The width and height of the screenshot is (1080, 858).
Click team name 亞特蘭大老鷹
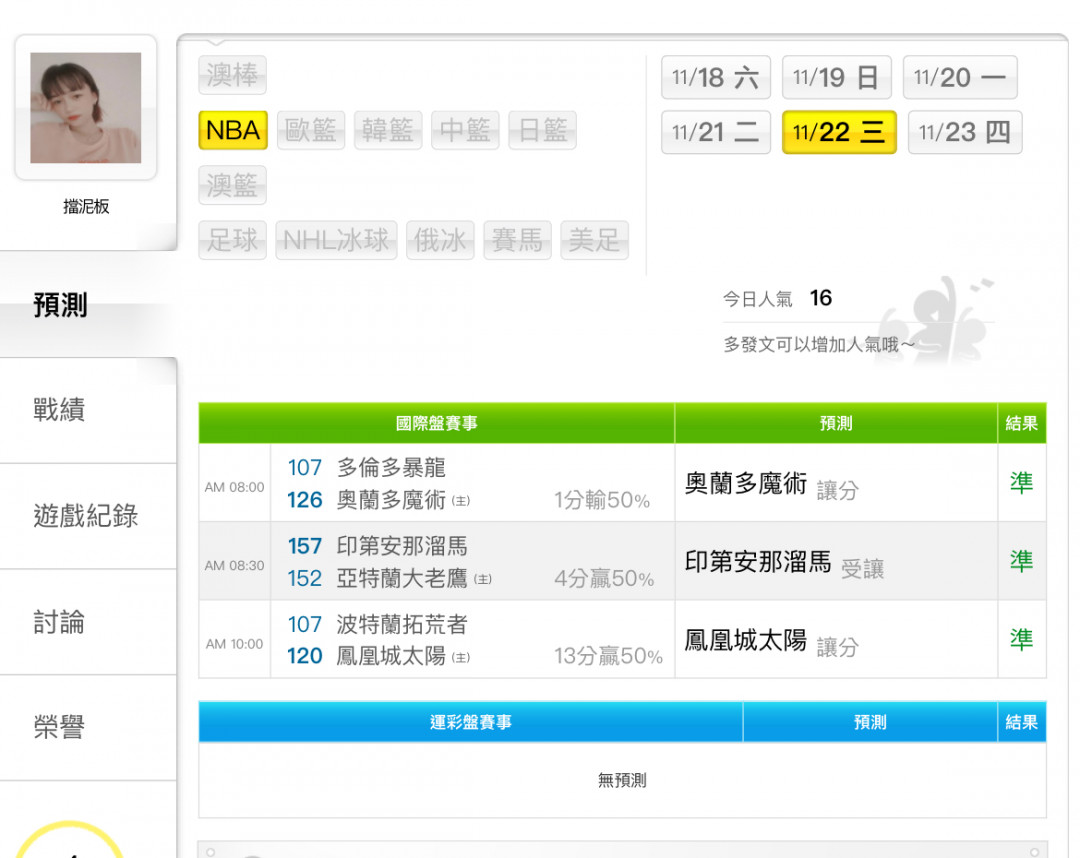pos(402,578)
